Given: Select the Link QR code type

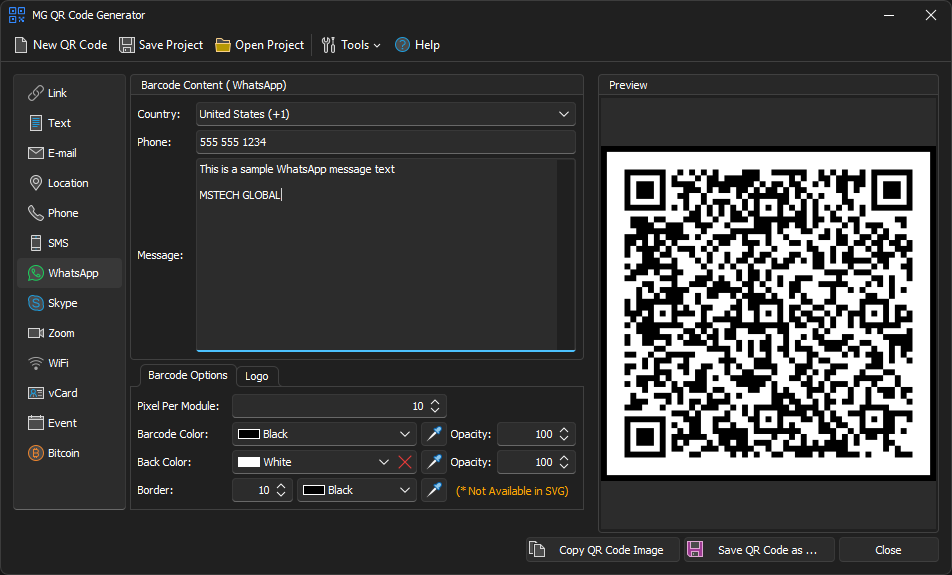Looking at the screenshot, I should 69,93.
